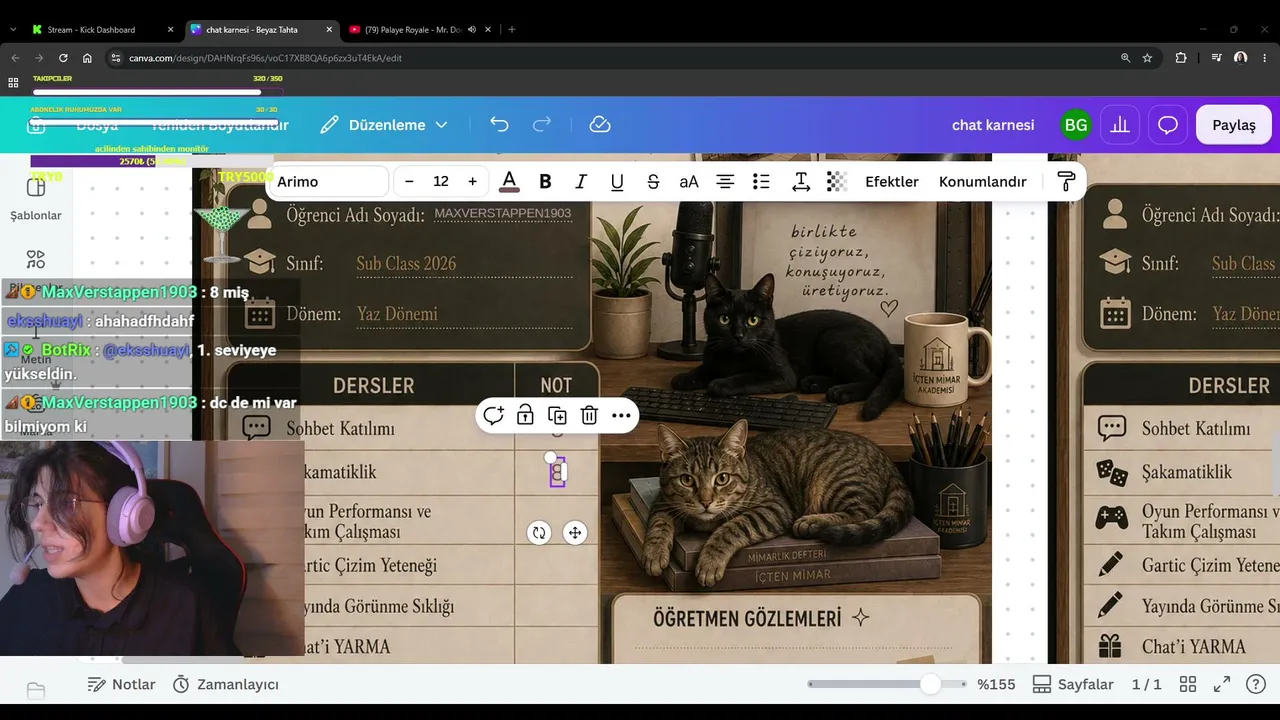The width and height of the screenshot is (1280, 720).
Task: Open line spacing settings
Action: [801, 181]
